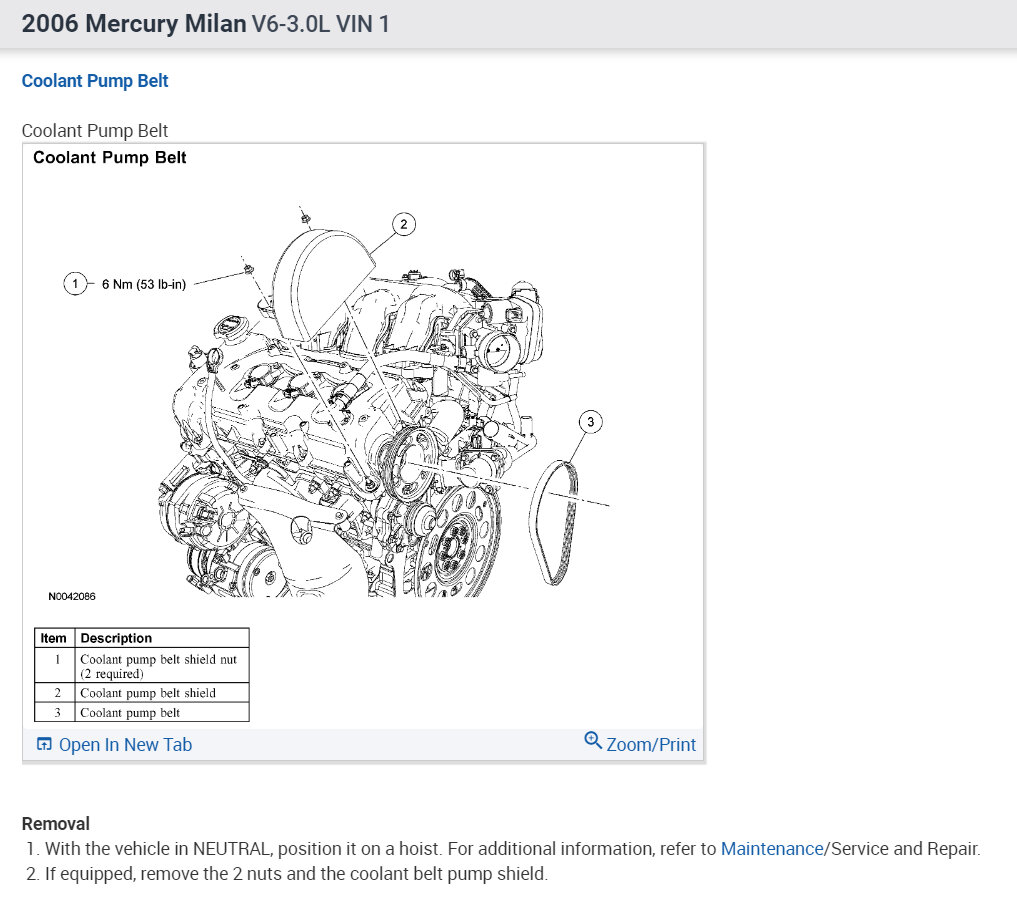
Task: Click the torque spec label 6 Nm (53 lb-in)
Action: [x=143, y=284]
